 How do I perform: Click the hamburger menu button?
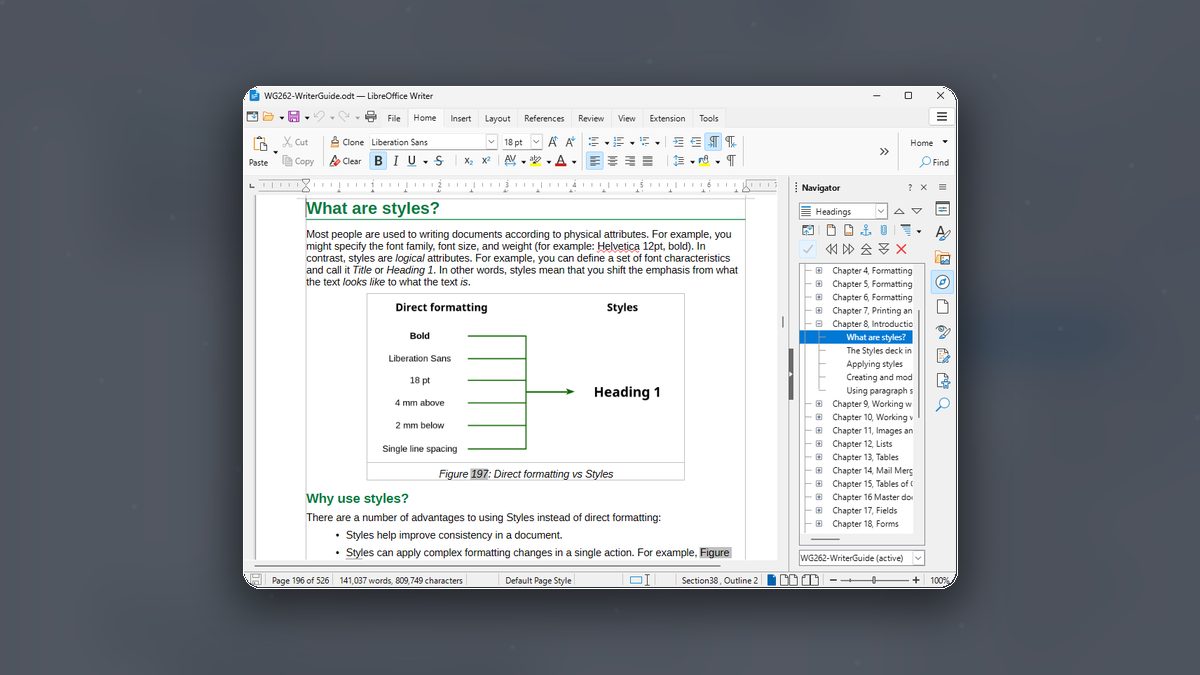pyautogui.click(x=941, y=117)
